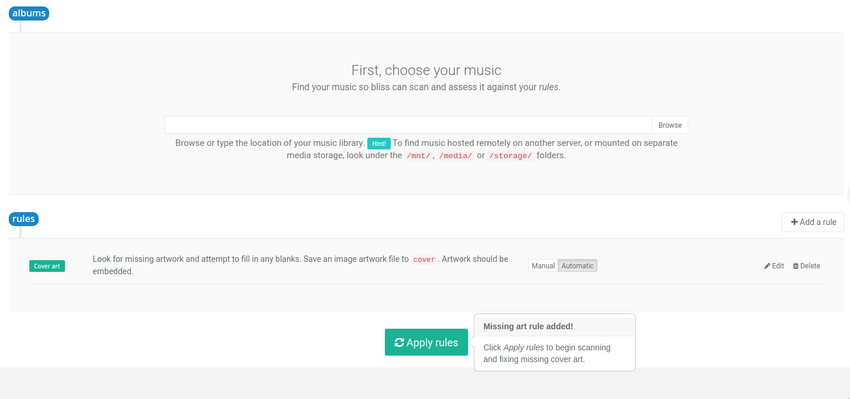Click the /mnt/ folder path text

click(x=418, y=156)
